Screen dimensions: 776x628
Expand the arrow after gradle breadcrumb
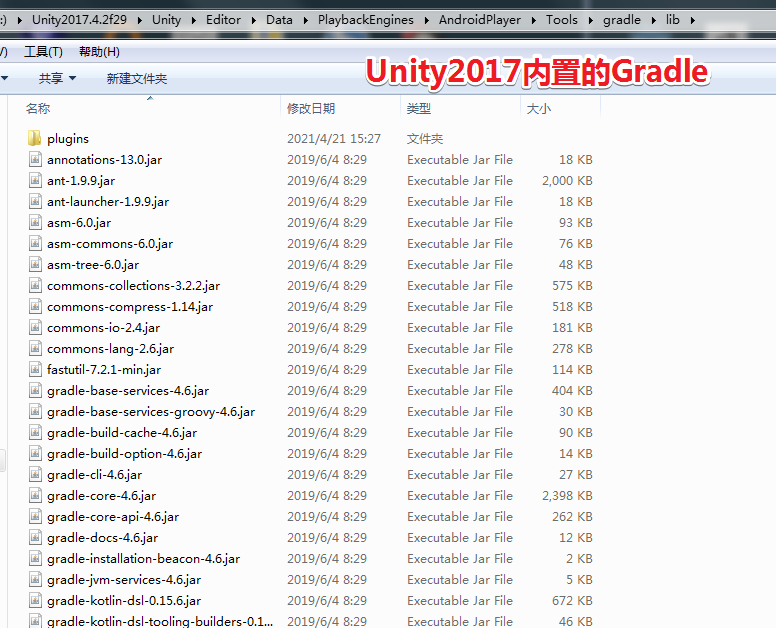coord(653,20)
